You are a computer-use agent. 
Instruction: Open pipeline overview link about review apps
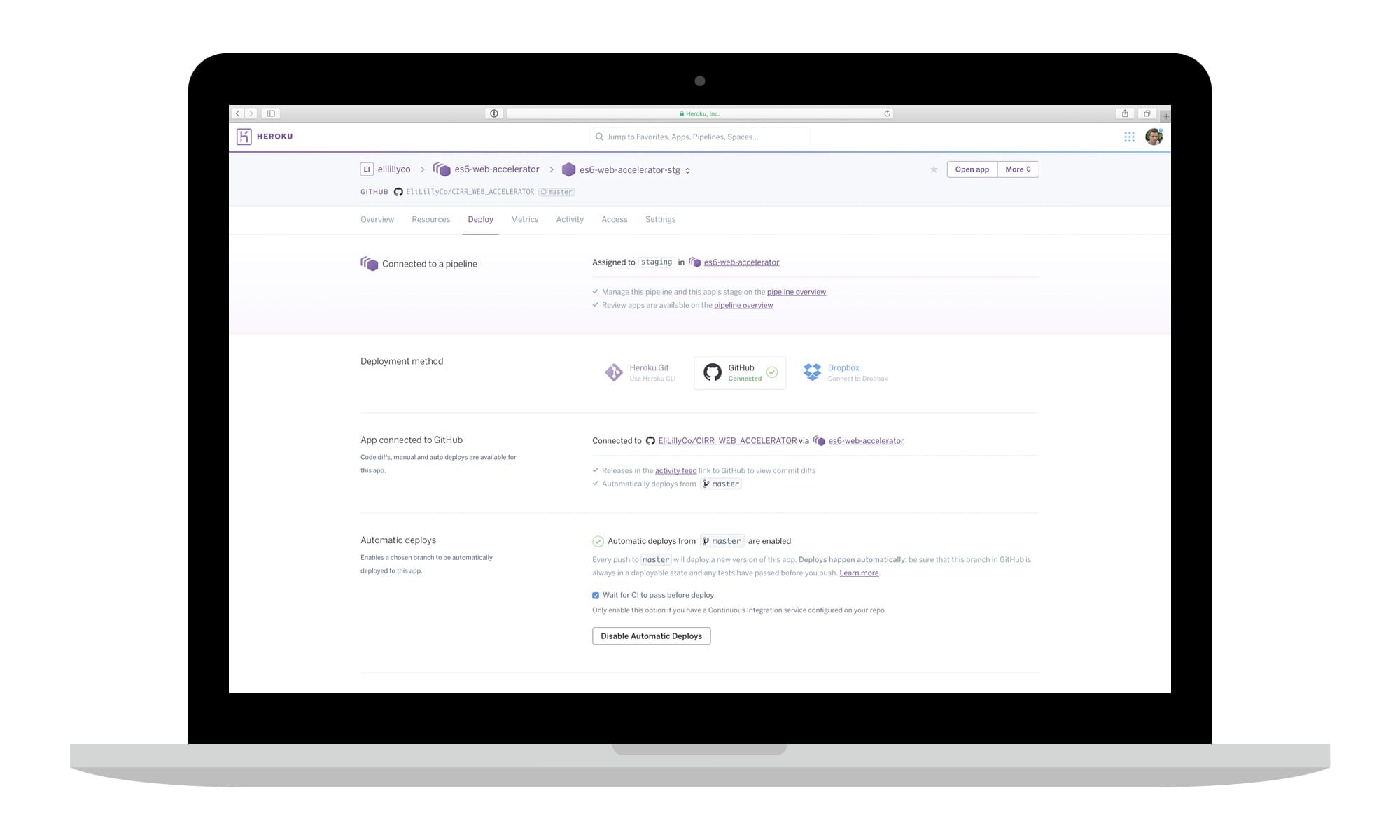pyautogui.click(x=743, y=306)
